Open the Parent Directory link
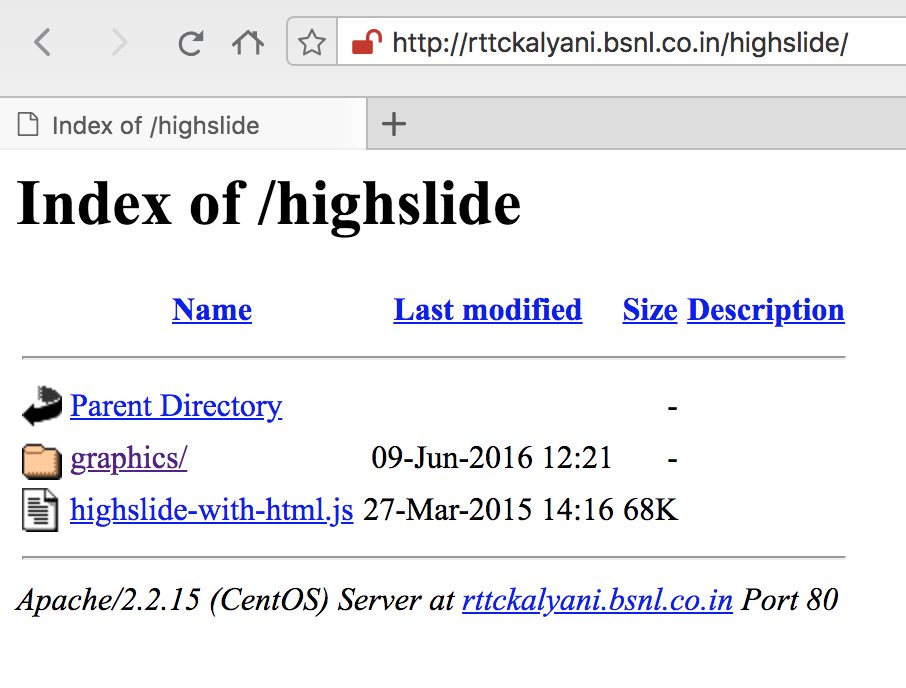This screenshot has height=688, width=906. tap(176, 406)
